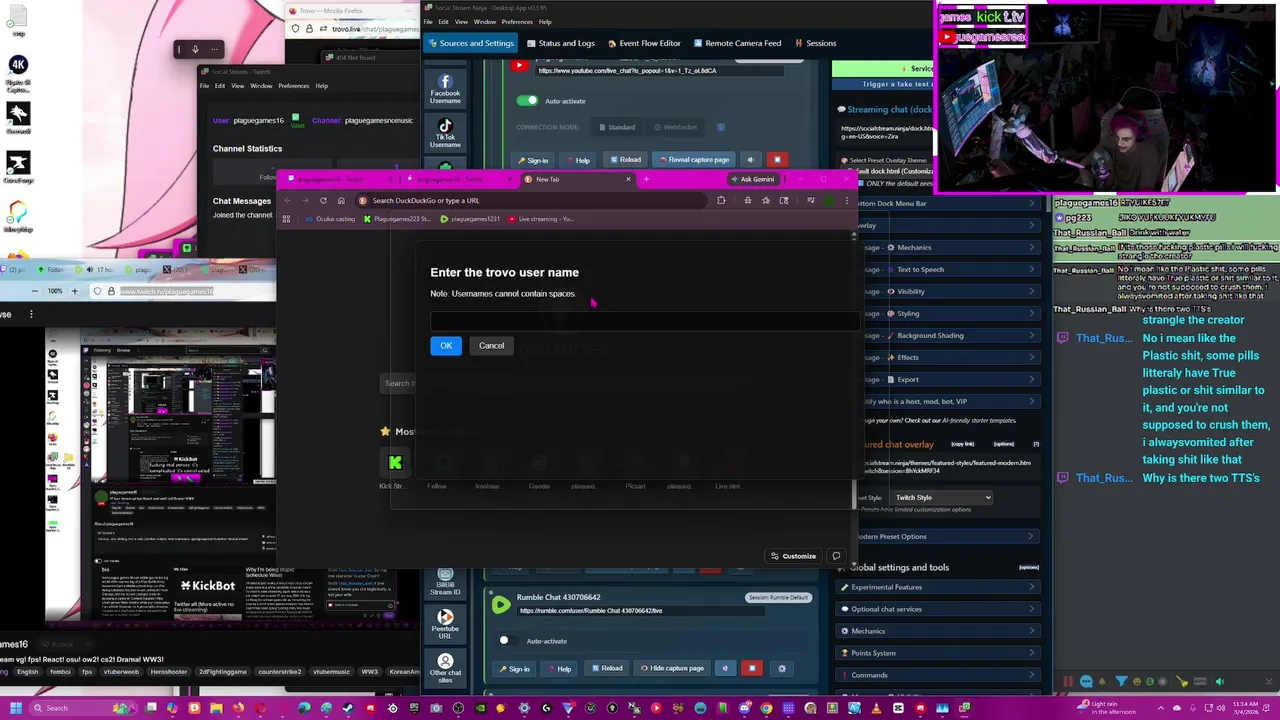Mute the YouTube source audio
Screen dimensions: 1280x720
click(751, 160)
